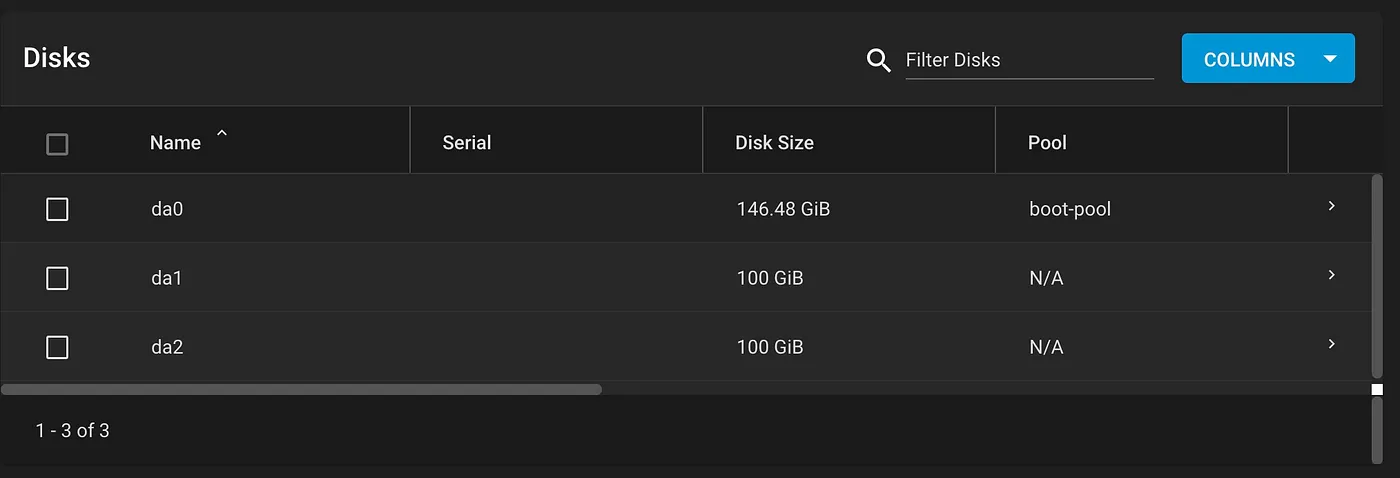Expand the da0 row chevron
Image resolution: width=1400 pixels, height=478 pixels.
click(1331, 205)
